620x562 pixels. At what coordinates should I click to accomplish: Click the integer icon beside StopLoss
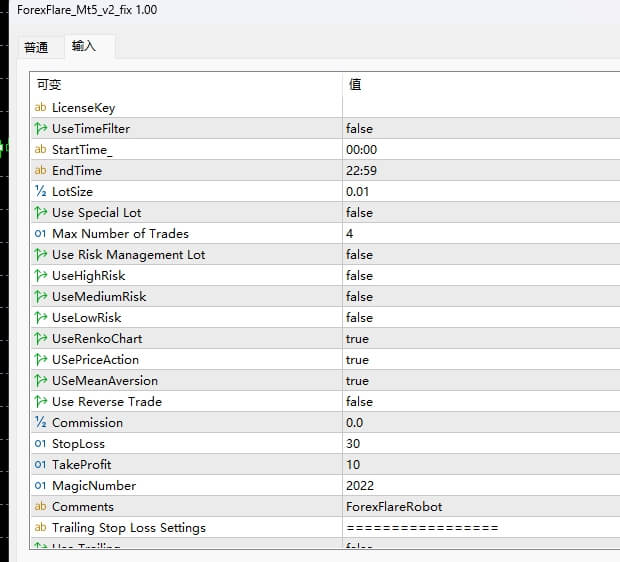pos(41,444)
